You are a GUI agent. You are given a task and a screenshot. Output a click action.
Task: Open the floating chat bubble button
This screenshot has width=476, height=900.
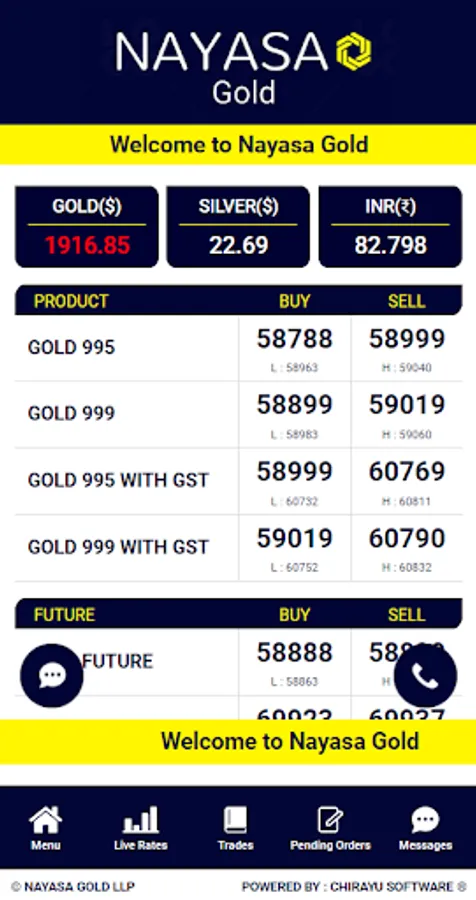click(52, 676)
